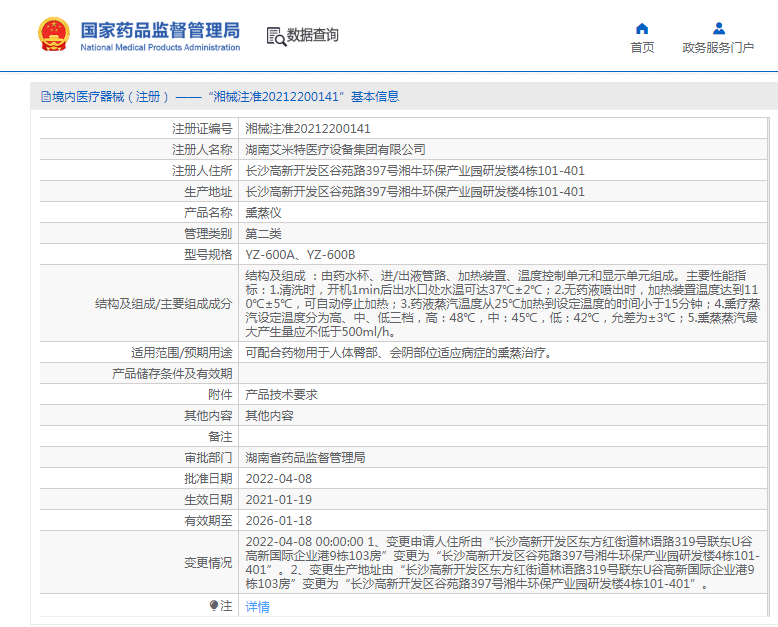The width and height of the screenshot is (778, 627).
Task: Click the product name 熏蒸仪
Action: (263, 213)
